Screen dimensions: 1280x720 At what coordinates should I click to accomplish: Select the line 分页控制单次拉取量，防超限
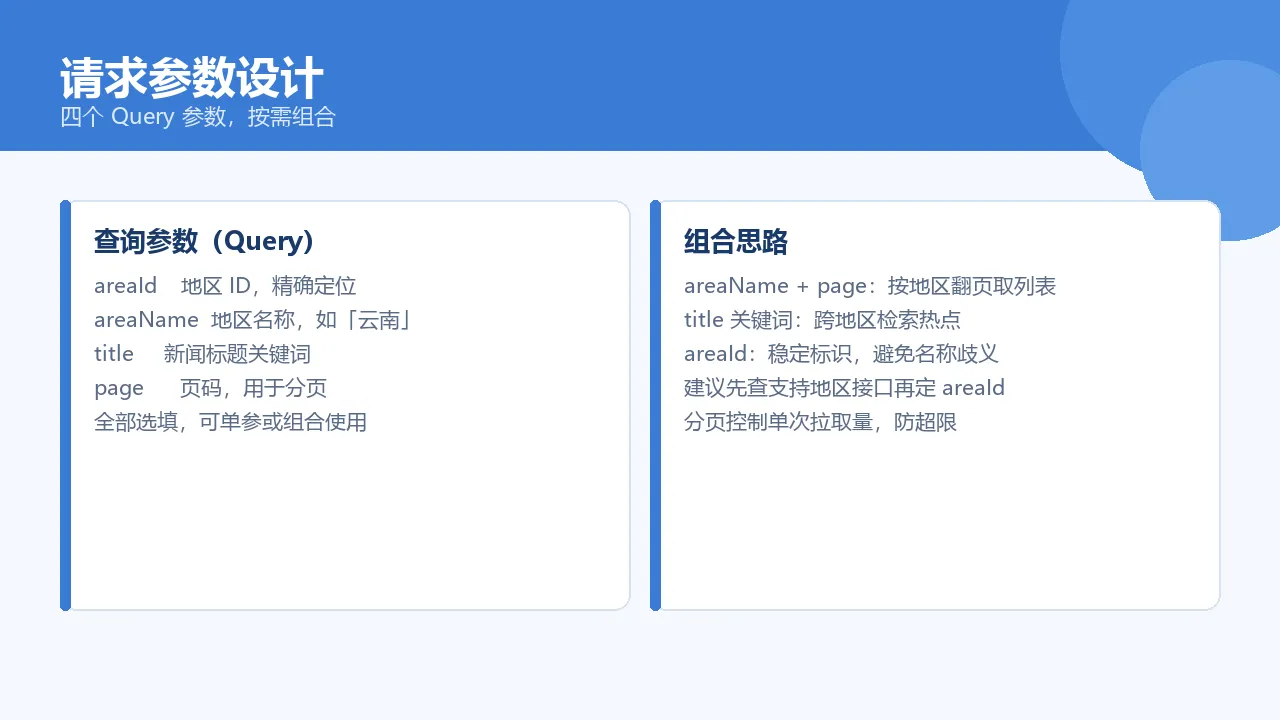coord(821,422)
